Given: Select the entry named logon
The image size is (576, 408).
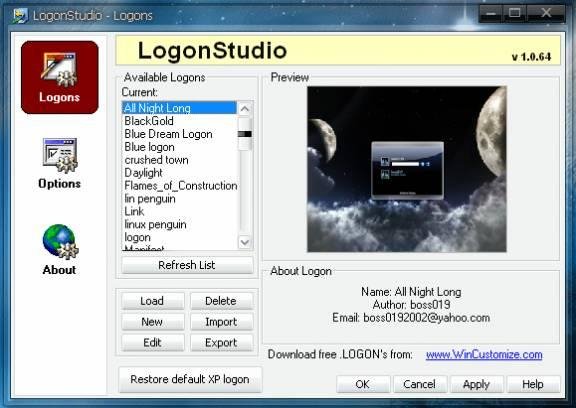Looking at the screenshot, I should tap(179, 237).
